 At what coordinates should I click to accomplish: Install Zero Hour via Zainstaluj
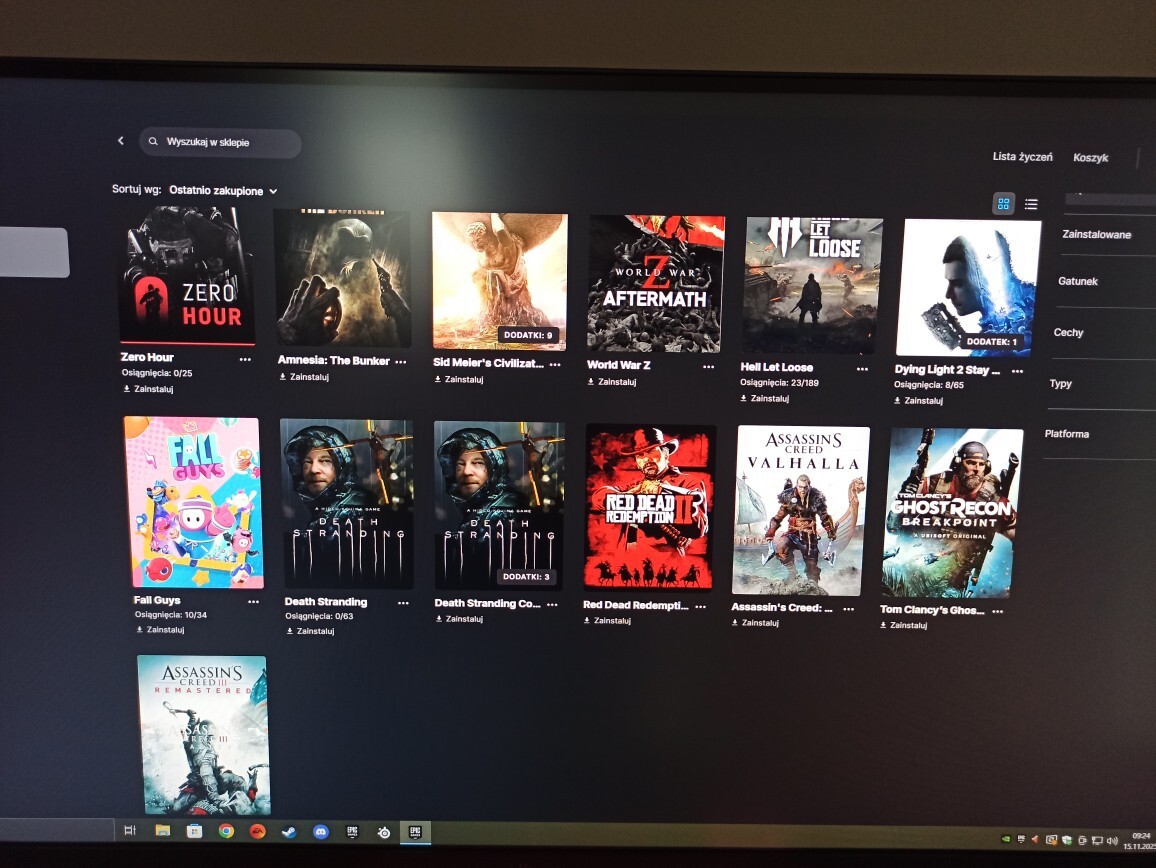click(x=148, y=389)
